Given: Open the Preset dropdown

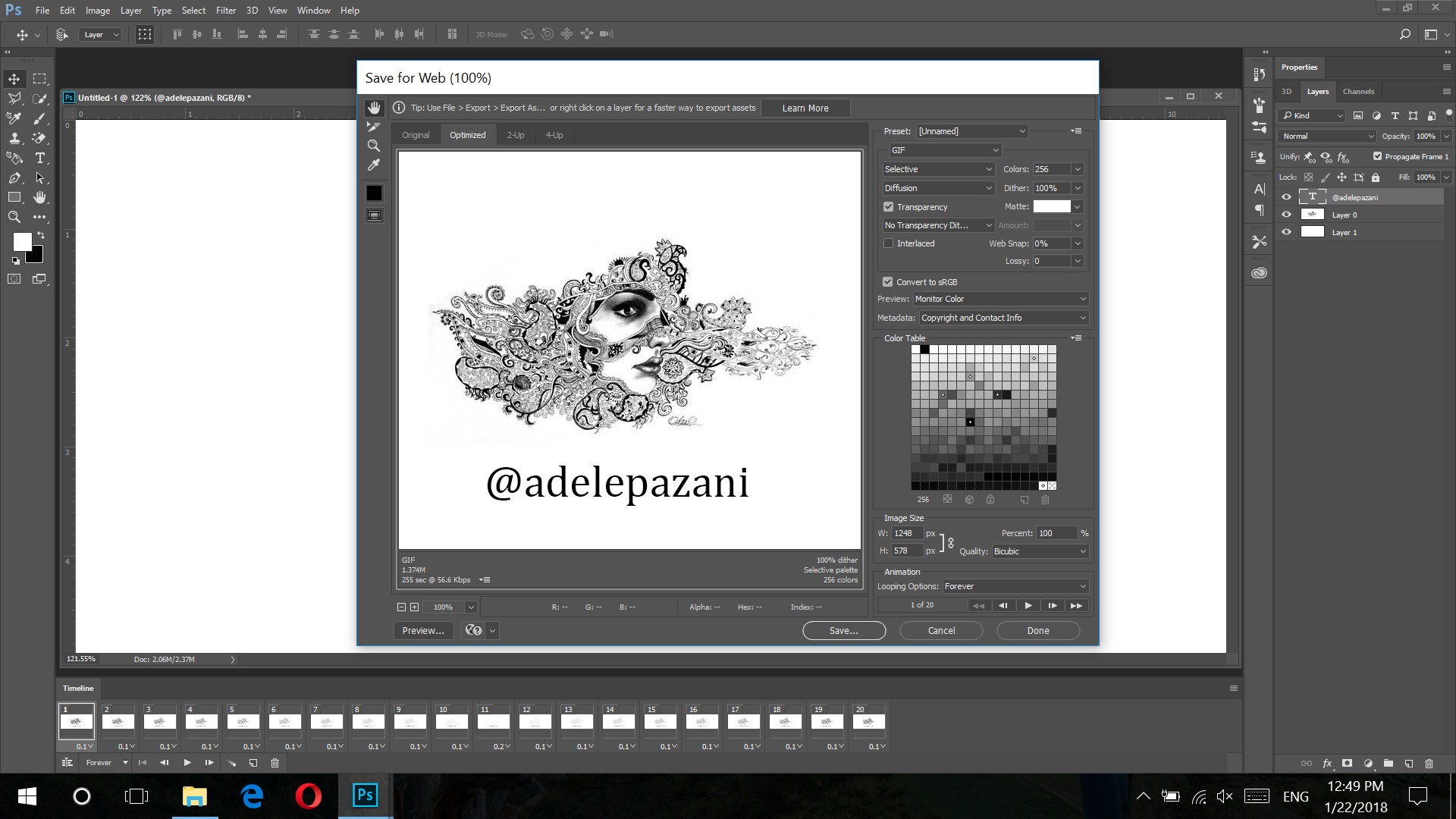Looking at the screenshot, I should pyautogui.click(x=971, y=130).
